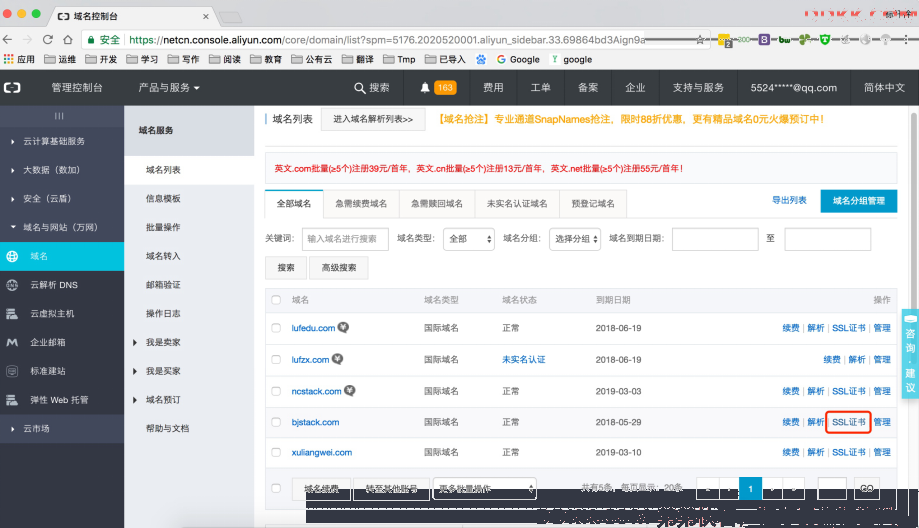Click the browser address bar
This screenshot has width=919, height=528.
click(387, 40)
